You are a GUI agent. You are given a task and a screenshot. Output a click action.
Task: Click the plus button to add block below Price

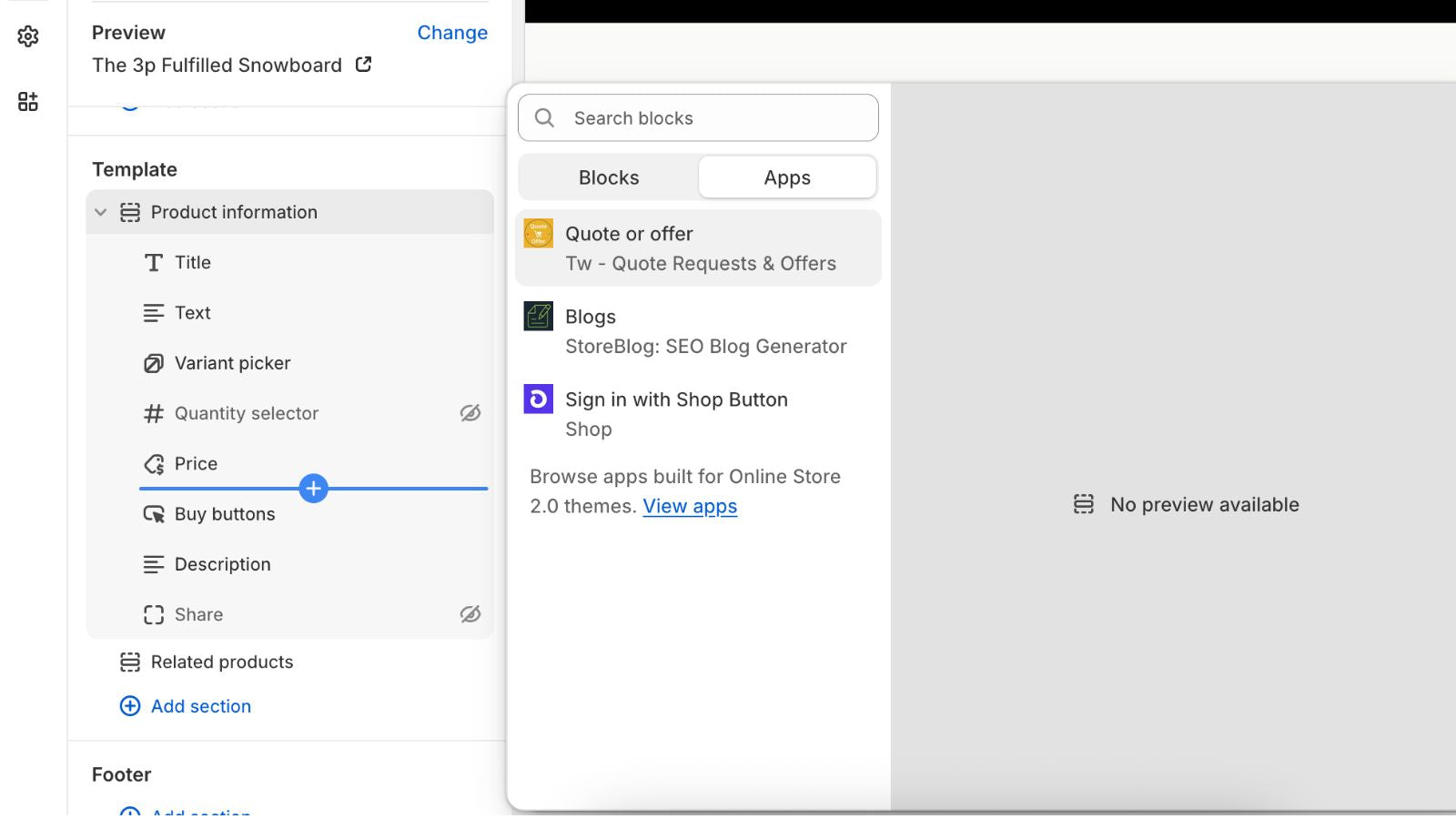click(x=313, y=489)
